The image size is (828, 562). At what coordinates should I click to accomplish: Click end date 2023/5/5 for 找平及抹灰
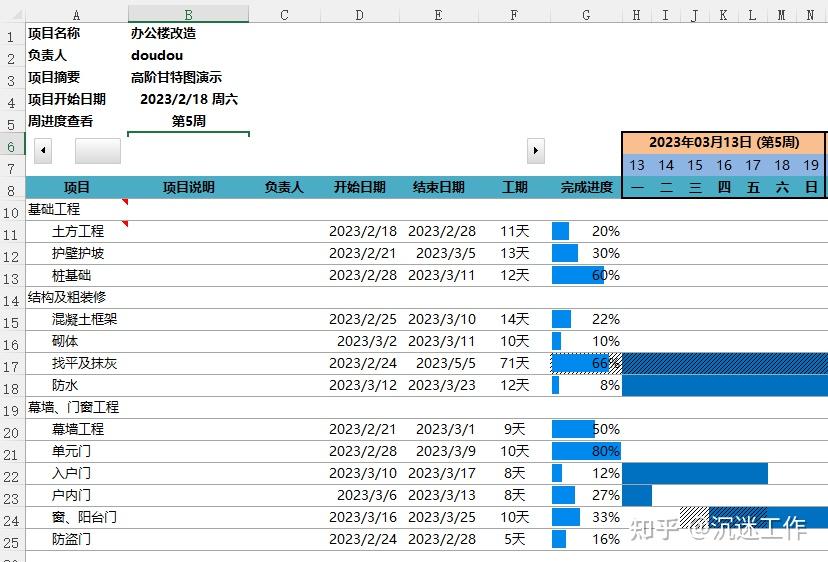(438, 363)
